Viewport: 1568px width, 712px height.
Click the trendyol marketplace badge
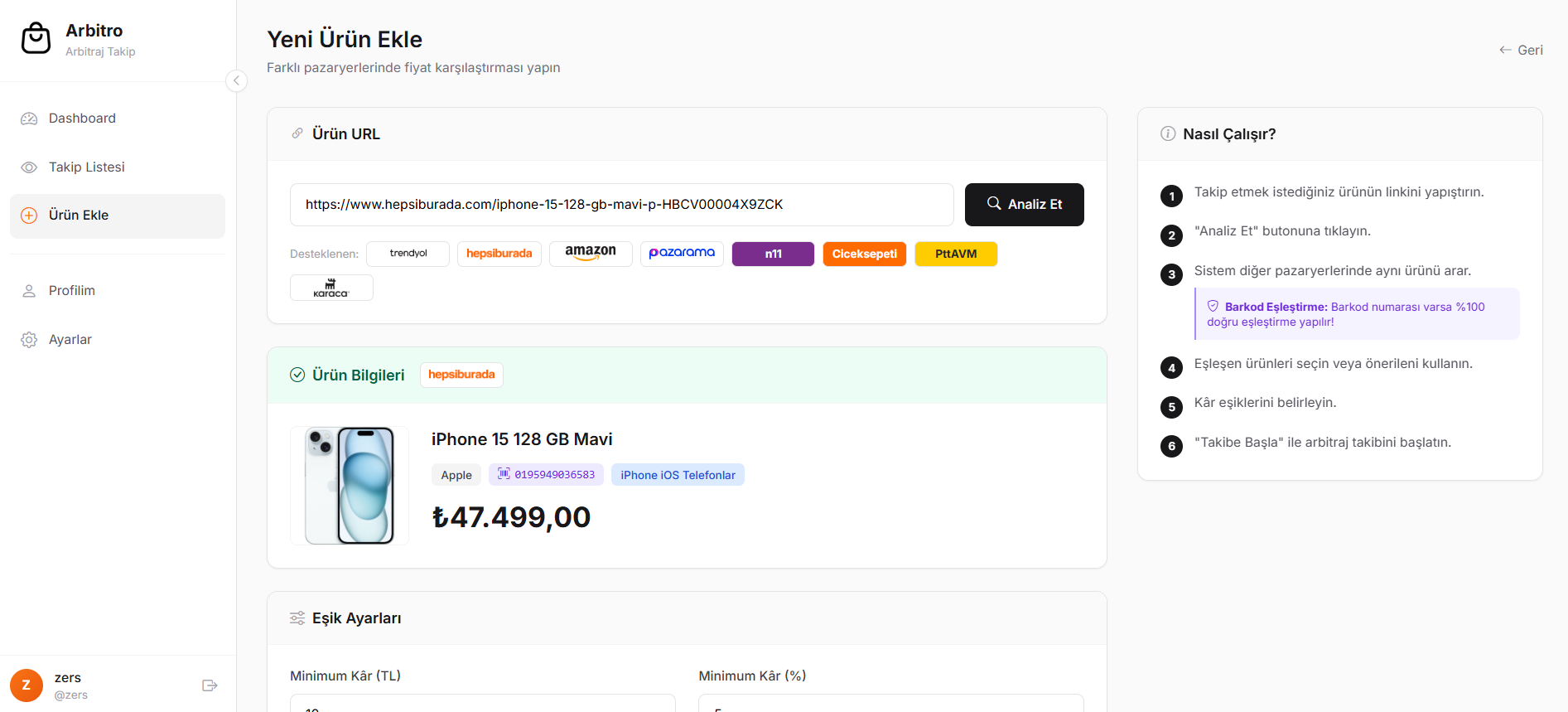[x=408, y=254]
